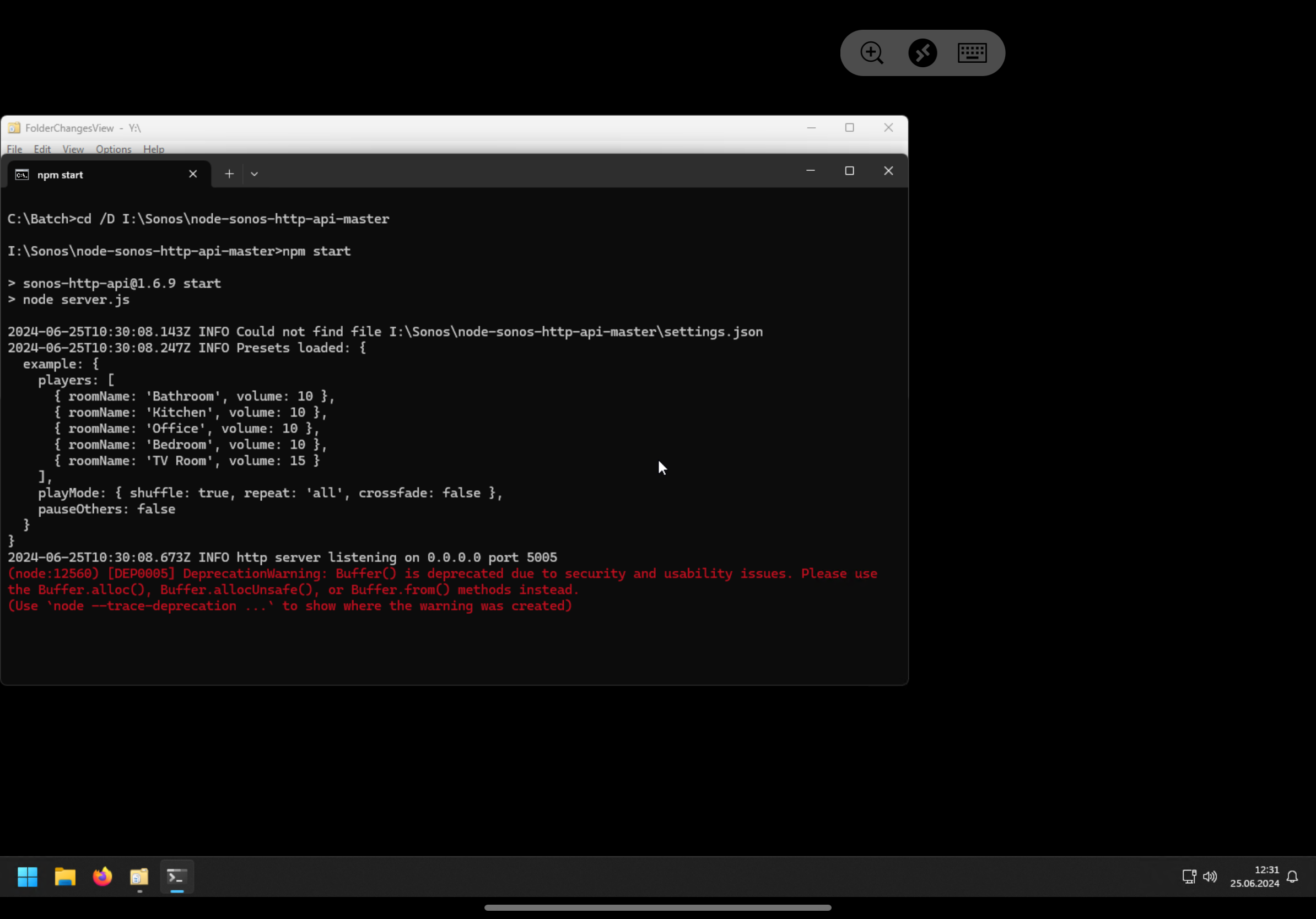The width and height of the screenshot is (1316, 919).
Task: Click the remote desktop connection icon
Action: pyautogui.click(x=922, y=53)
